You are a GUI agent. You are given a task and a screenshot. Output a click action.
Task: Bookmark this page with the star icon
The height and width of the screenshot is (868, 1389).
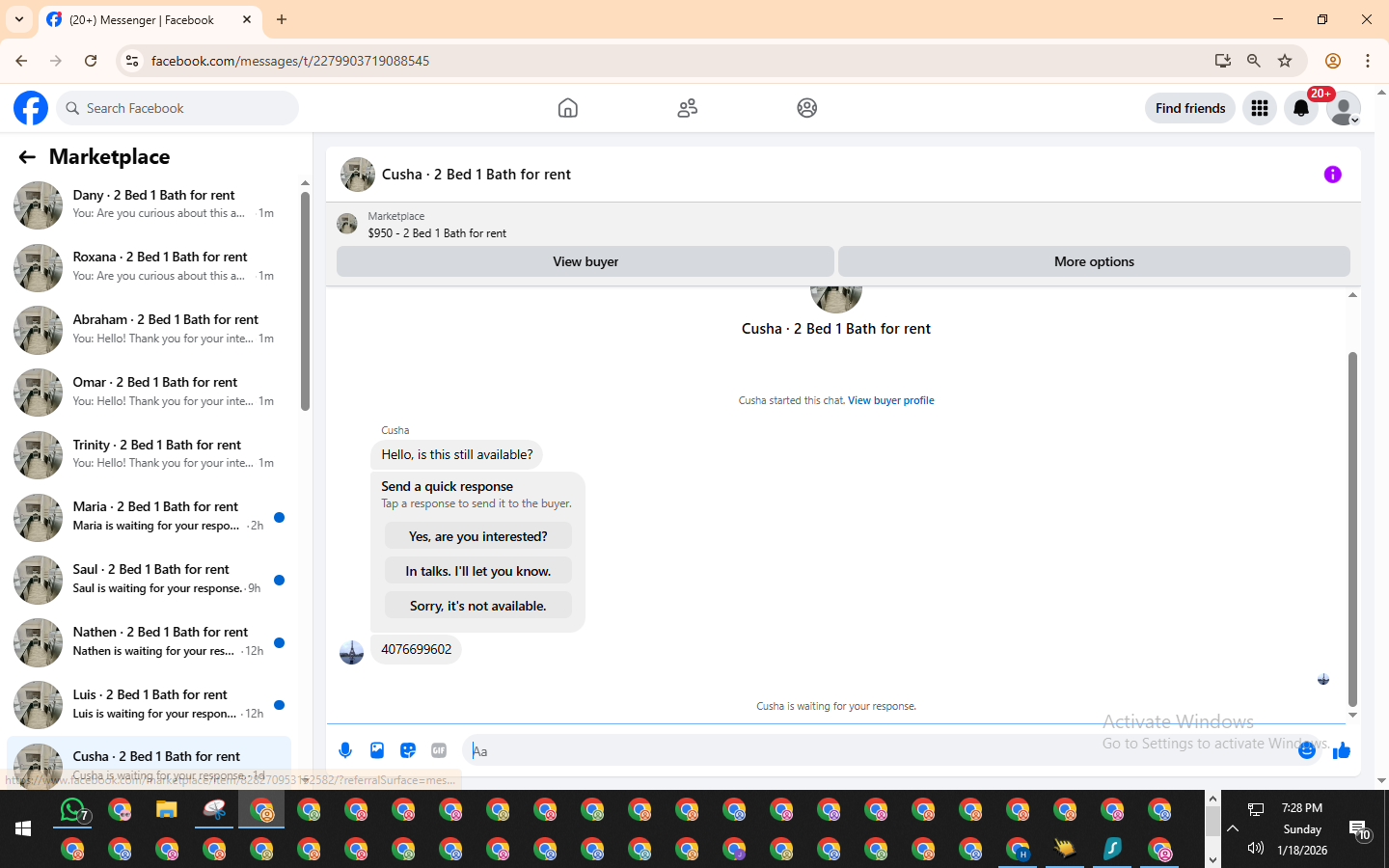coord(1285,61)
